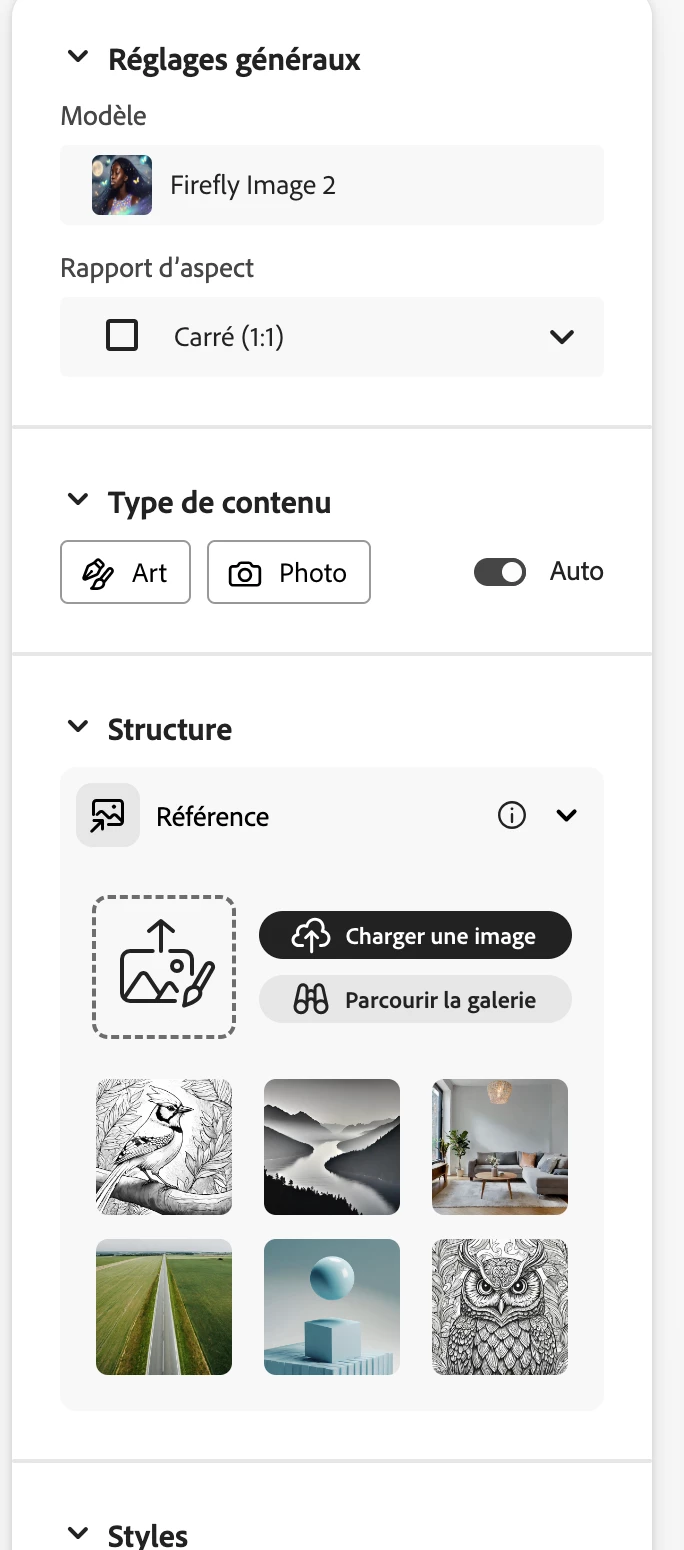Choose the living room interior reference
The width and height of the screenshot is (684, 1550).
[x=500, y=1147]
